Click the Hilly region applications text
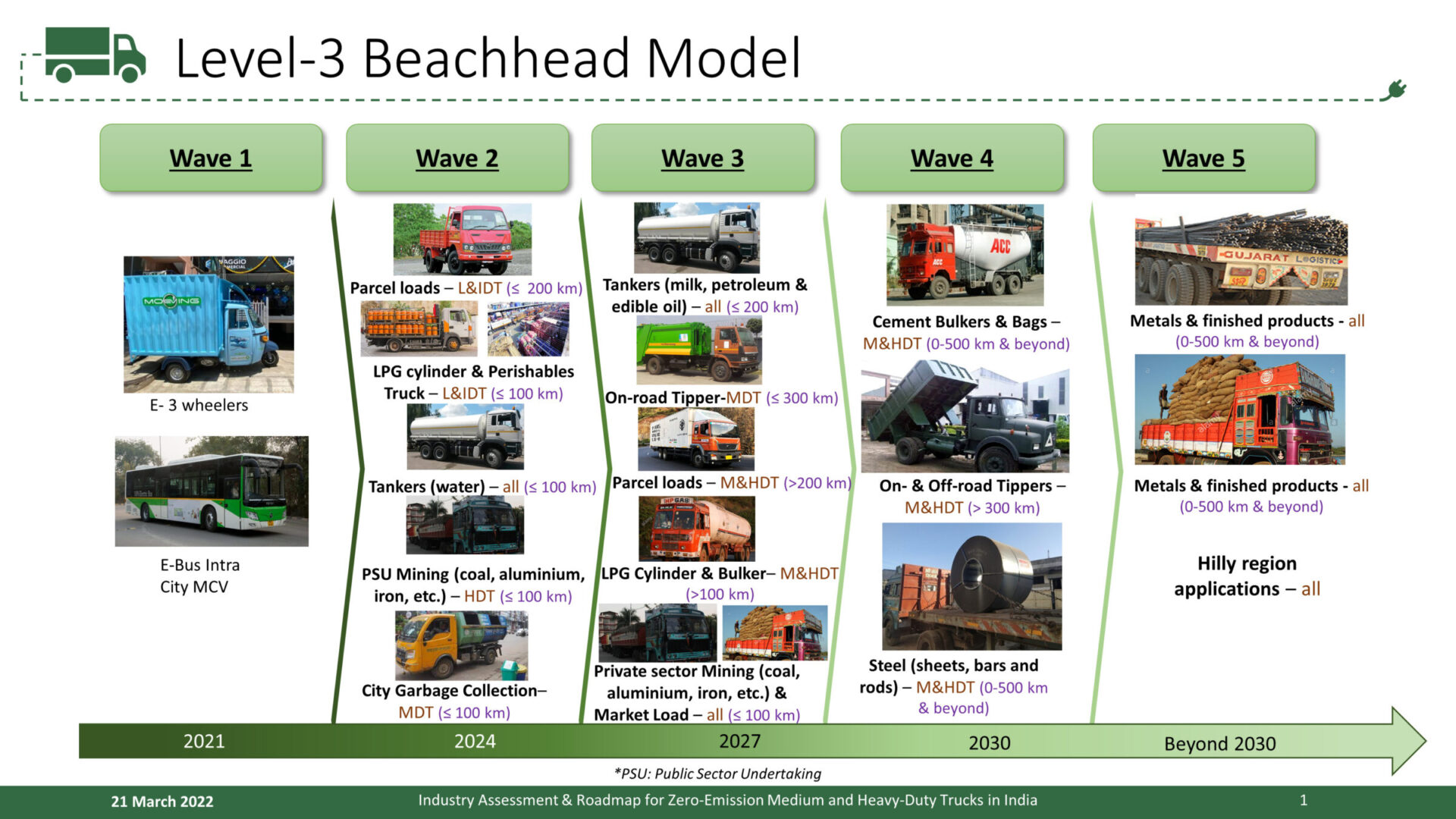The image size is (1456, 819). (1247, 576)
